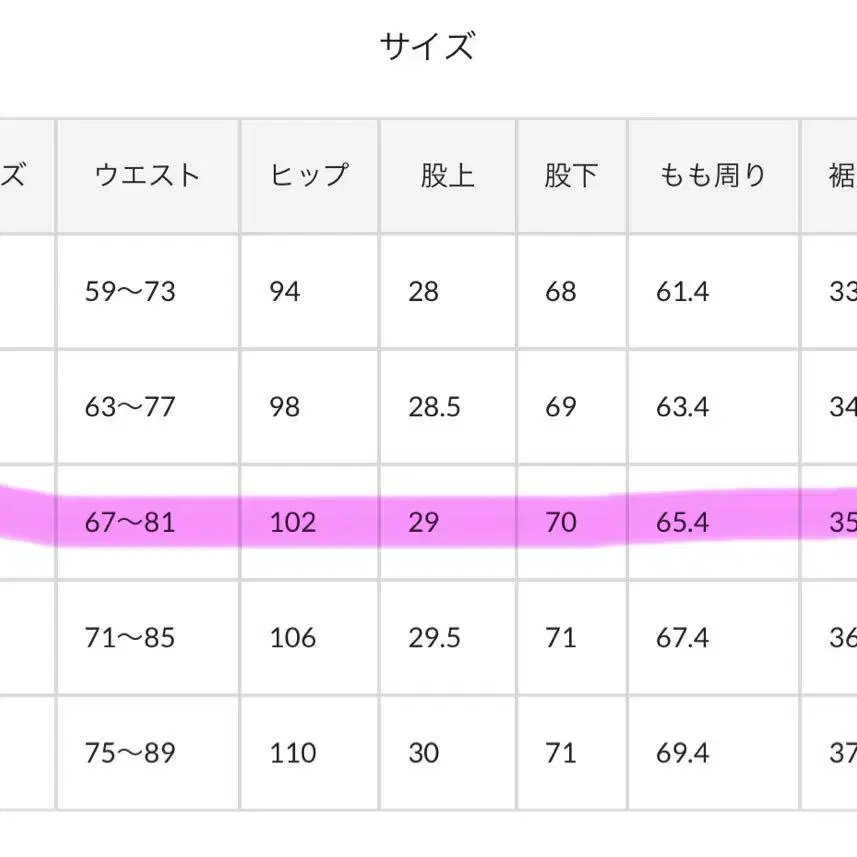Select the 股下 column header
This screenshot has width=857, height=857.
click(571, 176)
